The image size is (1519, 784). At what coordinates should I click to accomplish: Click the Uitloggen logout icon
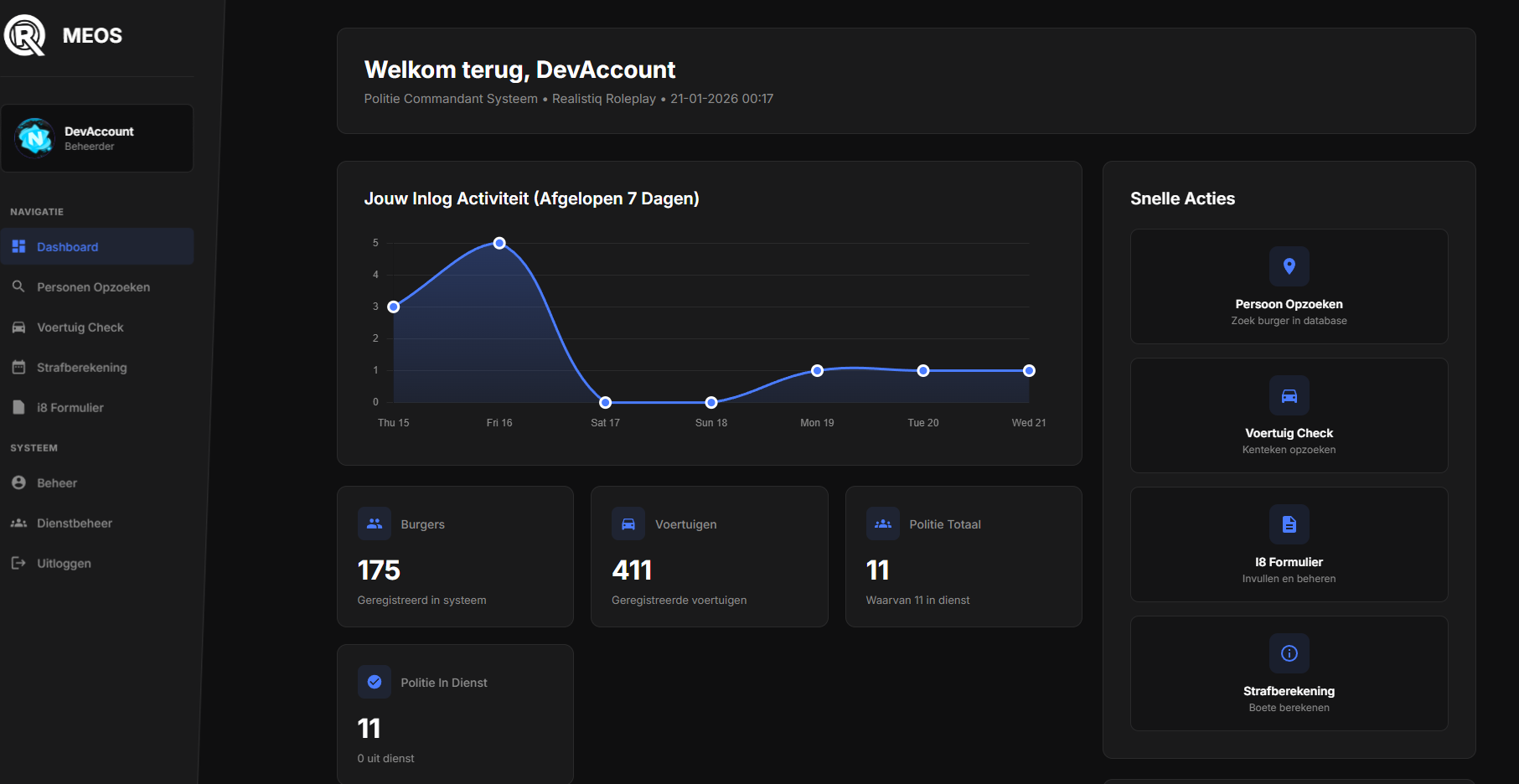(x=18, y=564)
